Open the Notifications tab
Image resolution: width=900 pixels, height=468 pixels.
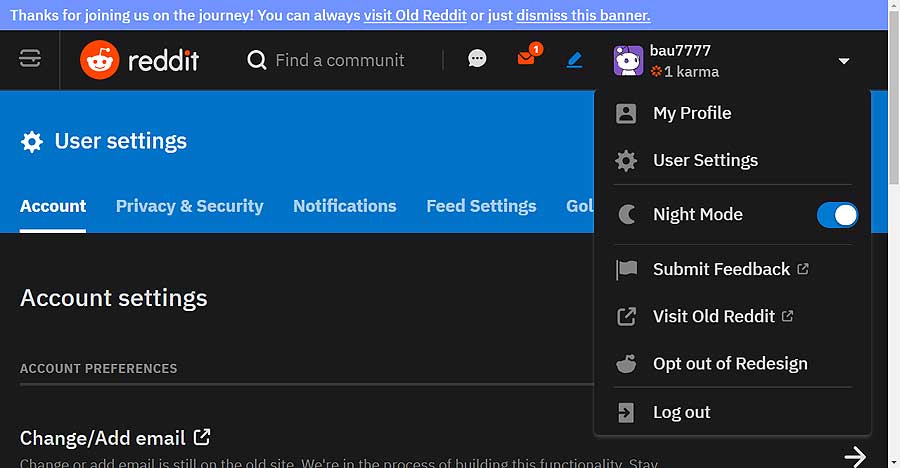[x=345, y=206]
